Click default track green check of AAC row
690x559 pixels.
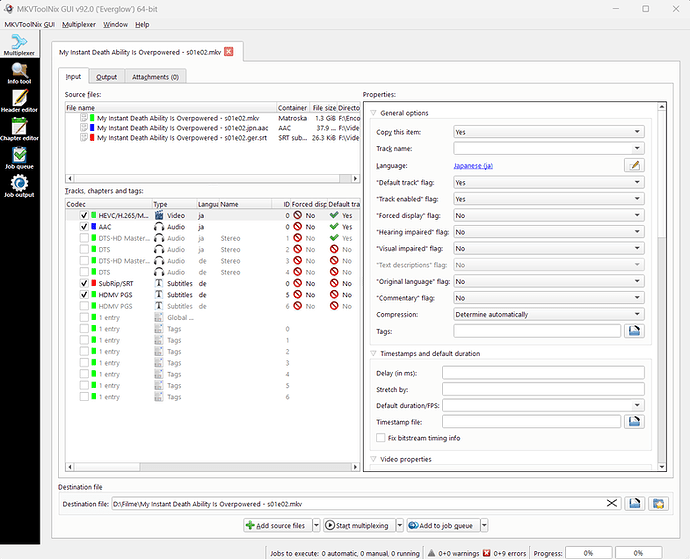coord(334,227)
